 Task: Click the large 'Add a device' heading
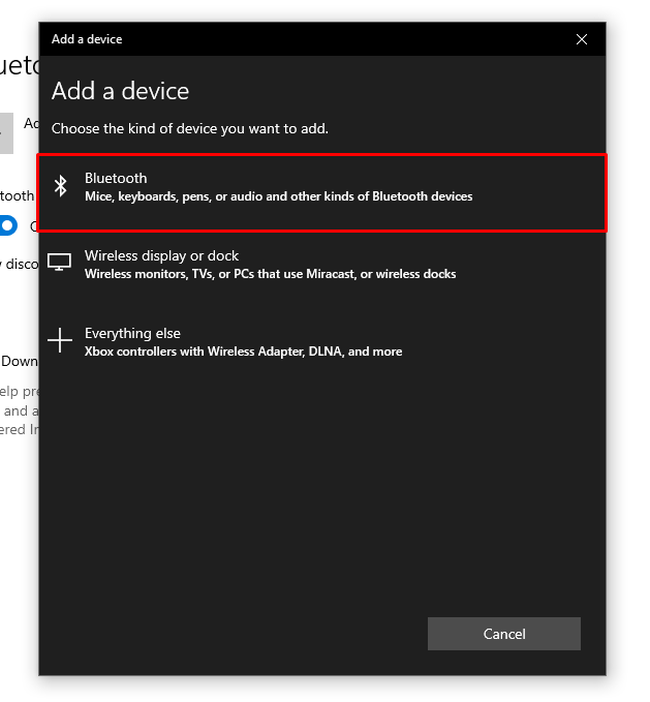click(120, 91)
